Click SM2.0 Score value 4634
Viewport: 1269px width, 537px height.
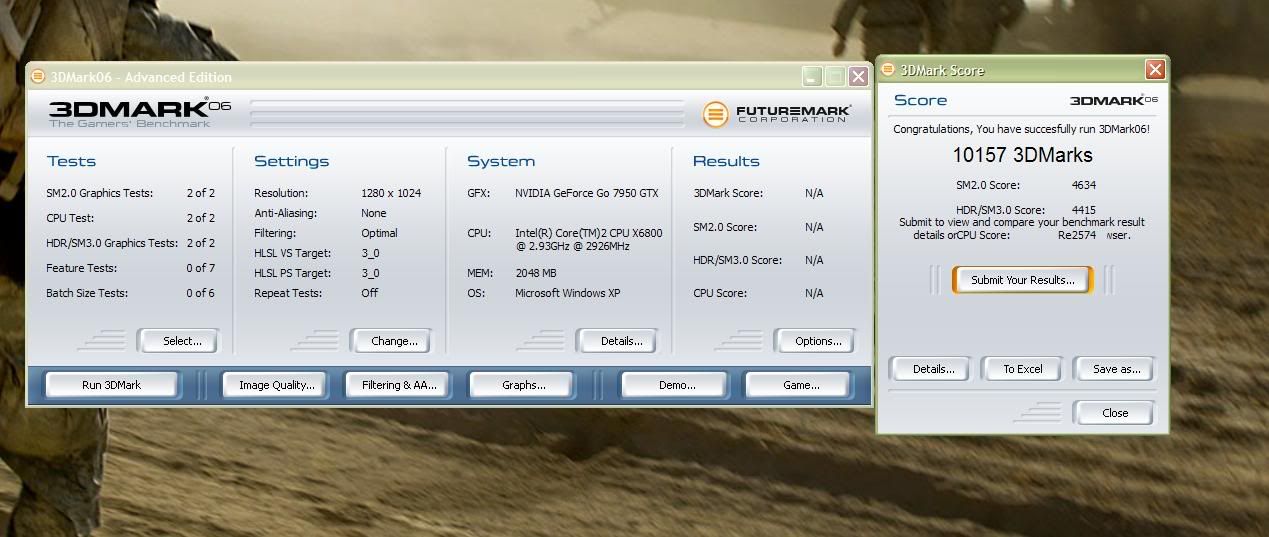coord(1083,184)
